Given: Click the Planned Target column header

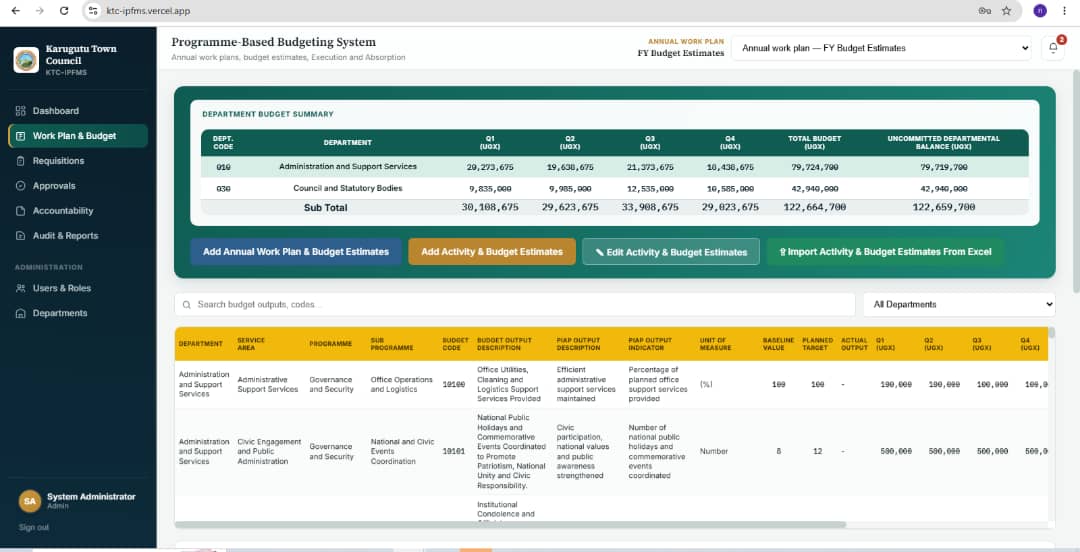Looking at the screenshot, I should click(x=818, y=344).
